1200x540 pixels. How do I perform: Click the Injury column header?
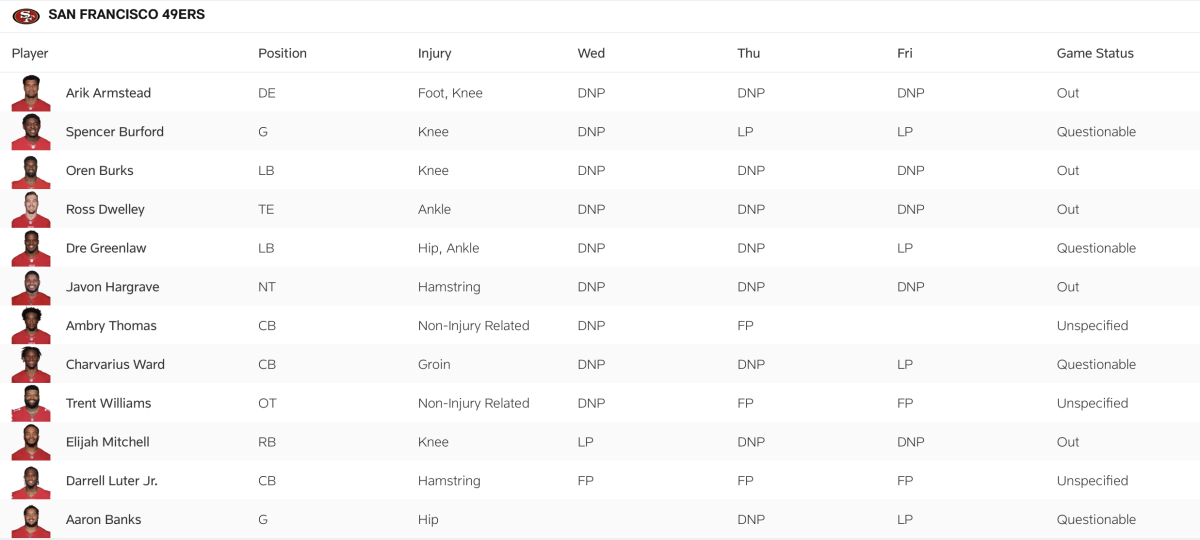tap(434, 53)
